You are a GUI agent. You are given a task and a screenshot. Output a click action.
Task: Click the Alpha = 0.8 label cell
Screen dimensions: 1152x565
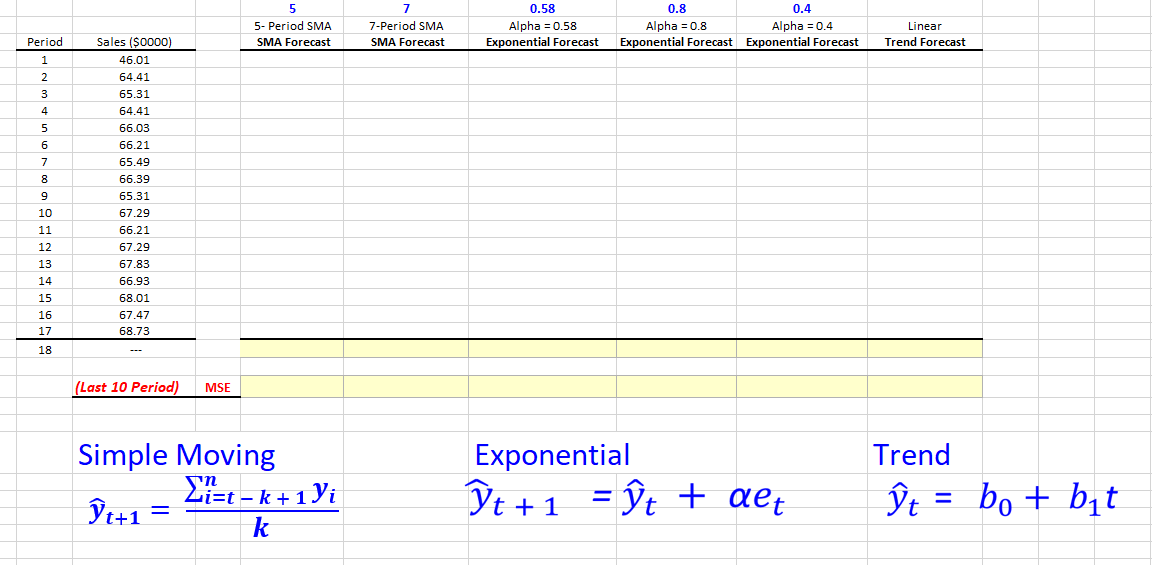pyautogui.click(x=676, y=26)
